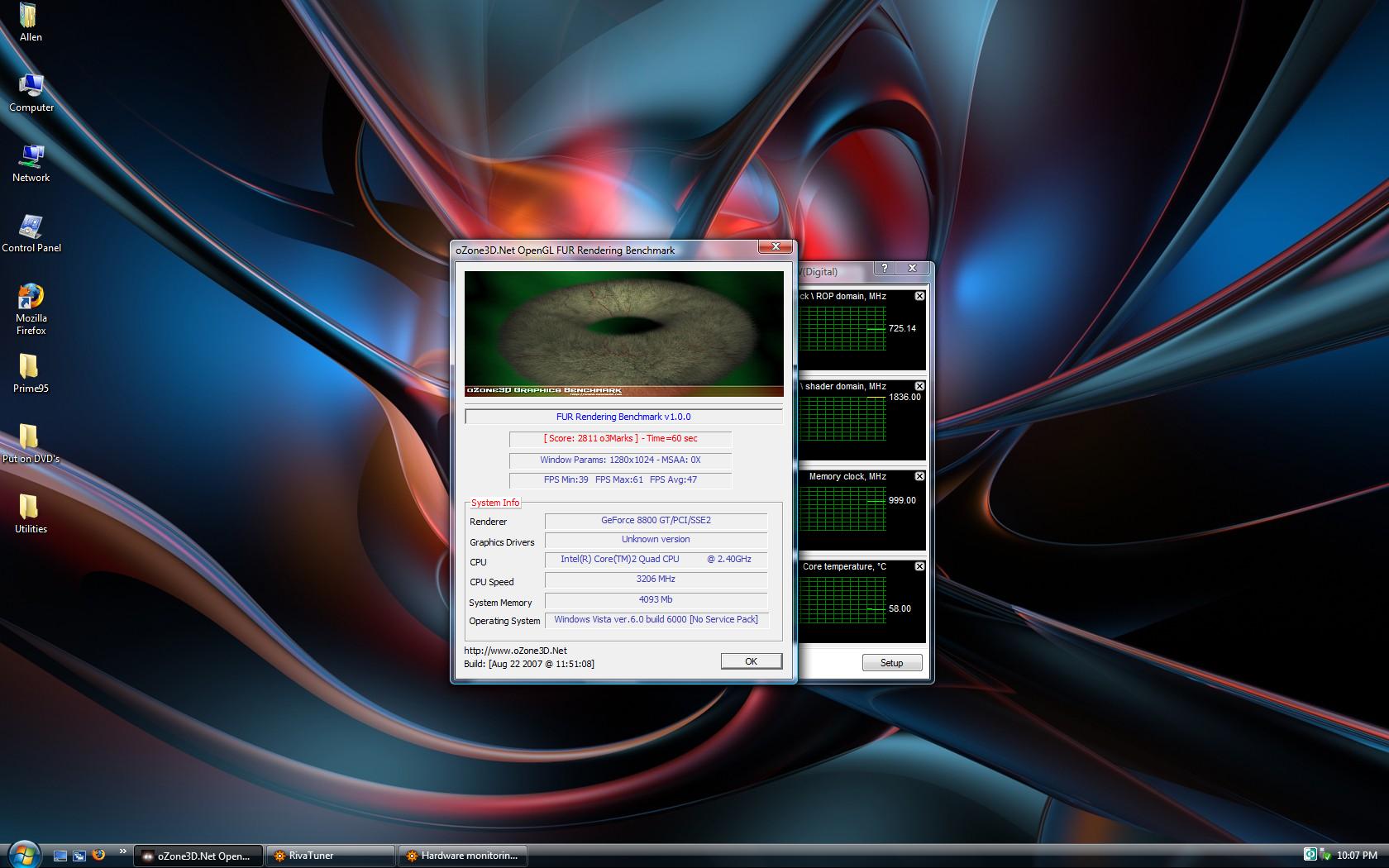Click the green teal system tray icon
This screenshot has height=868, width=1389.
coord(1310,855)
